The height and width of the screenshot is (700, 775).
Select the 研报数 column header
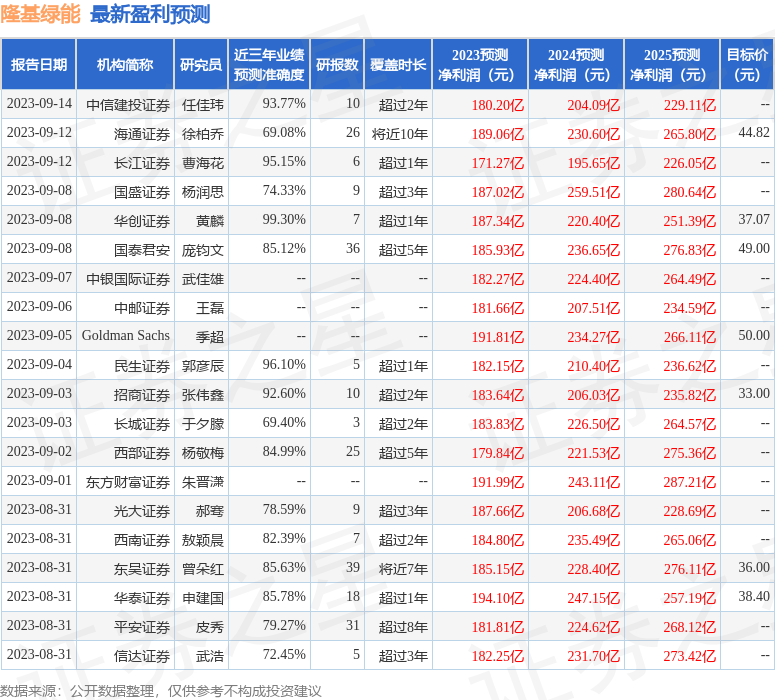337,64
